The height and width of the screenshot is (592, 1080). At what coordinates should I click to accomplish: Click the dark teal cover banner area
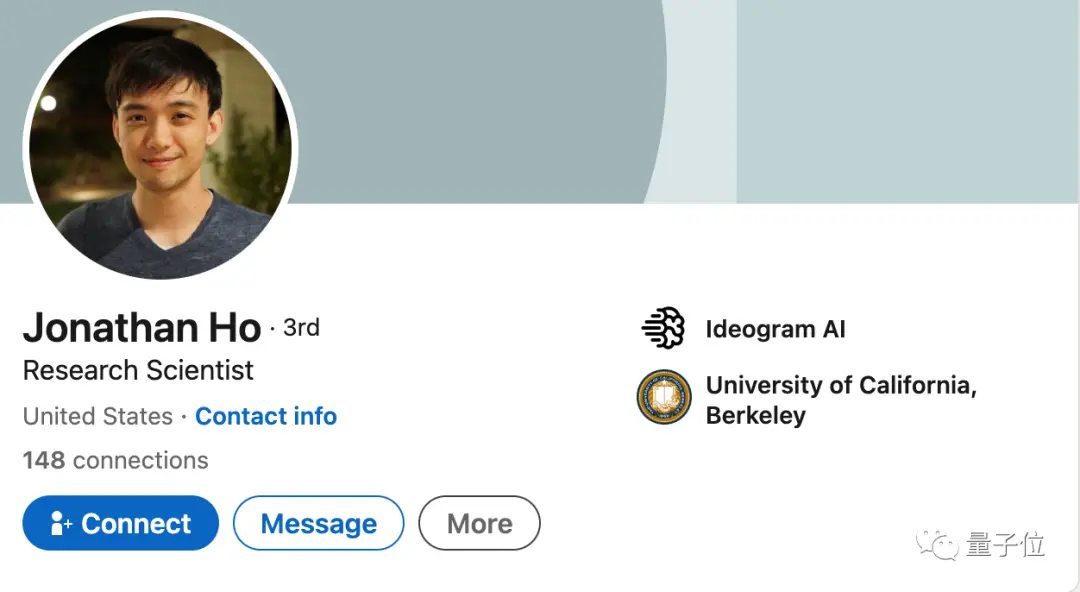(475, 101)
